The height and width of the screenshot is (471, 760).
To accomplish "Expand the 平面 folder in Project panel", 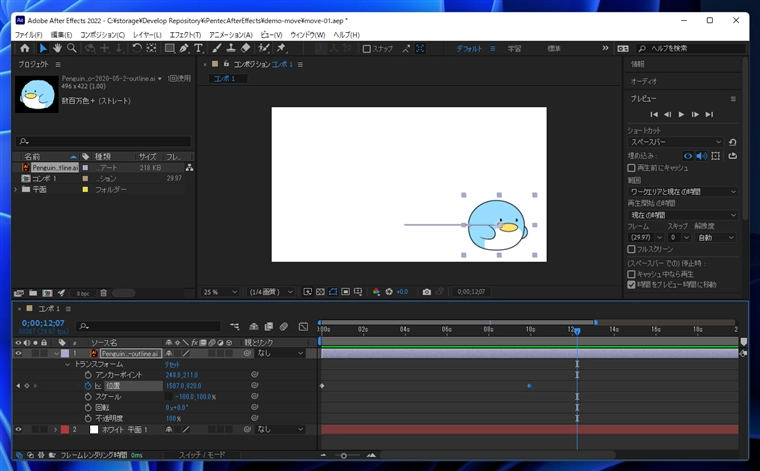I will coord(16,189).
